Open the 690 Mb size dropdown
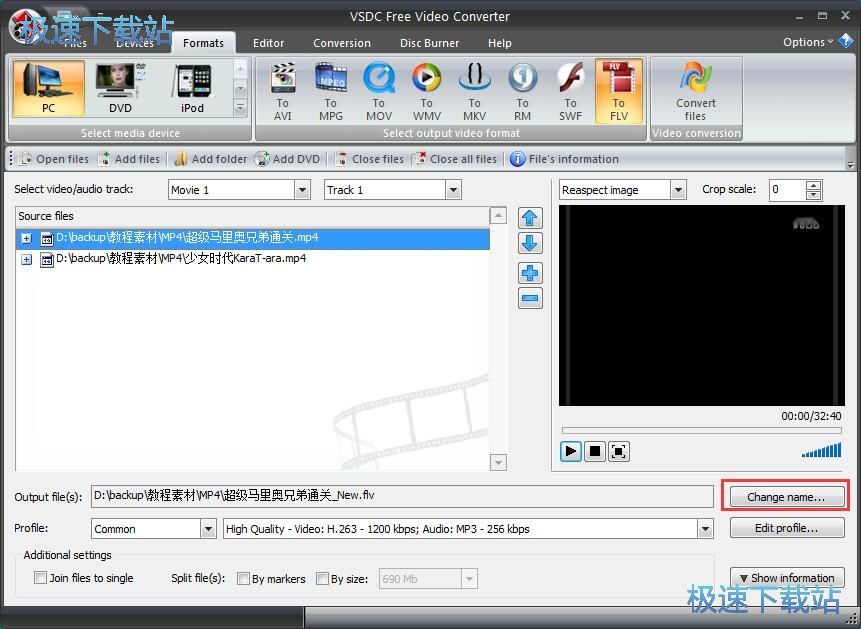The height and width of the screenshot is (629, 861). coord(469,578)
